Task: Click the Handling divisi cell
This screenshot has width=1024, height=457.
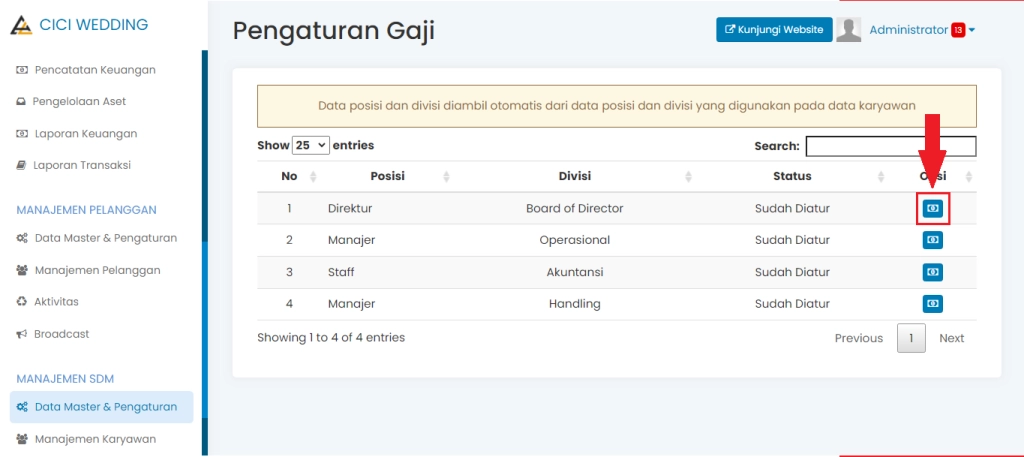Action: 575,304
